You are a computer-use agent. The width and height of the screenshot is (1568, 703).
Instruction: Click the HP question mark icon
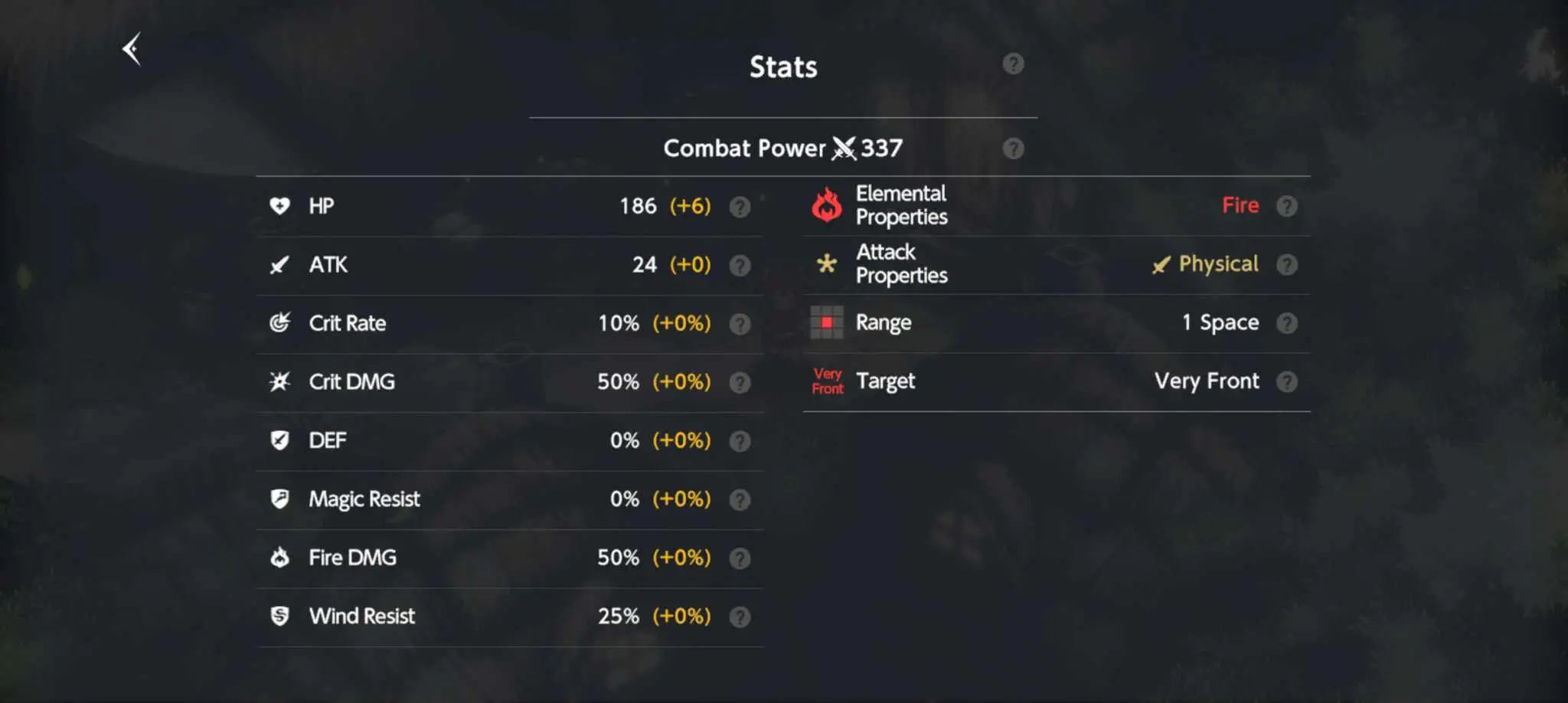[740, 207]
